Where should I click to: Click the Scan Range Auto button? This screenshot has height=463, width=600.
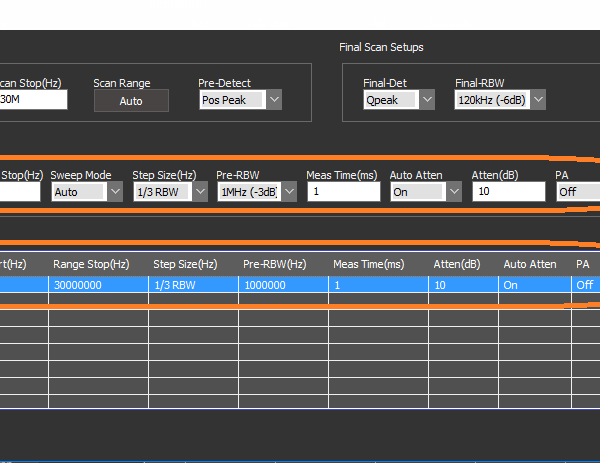(x=131, y=101)
